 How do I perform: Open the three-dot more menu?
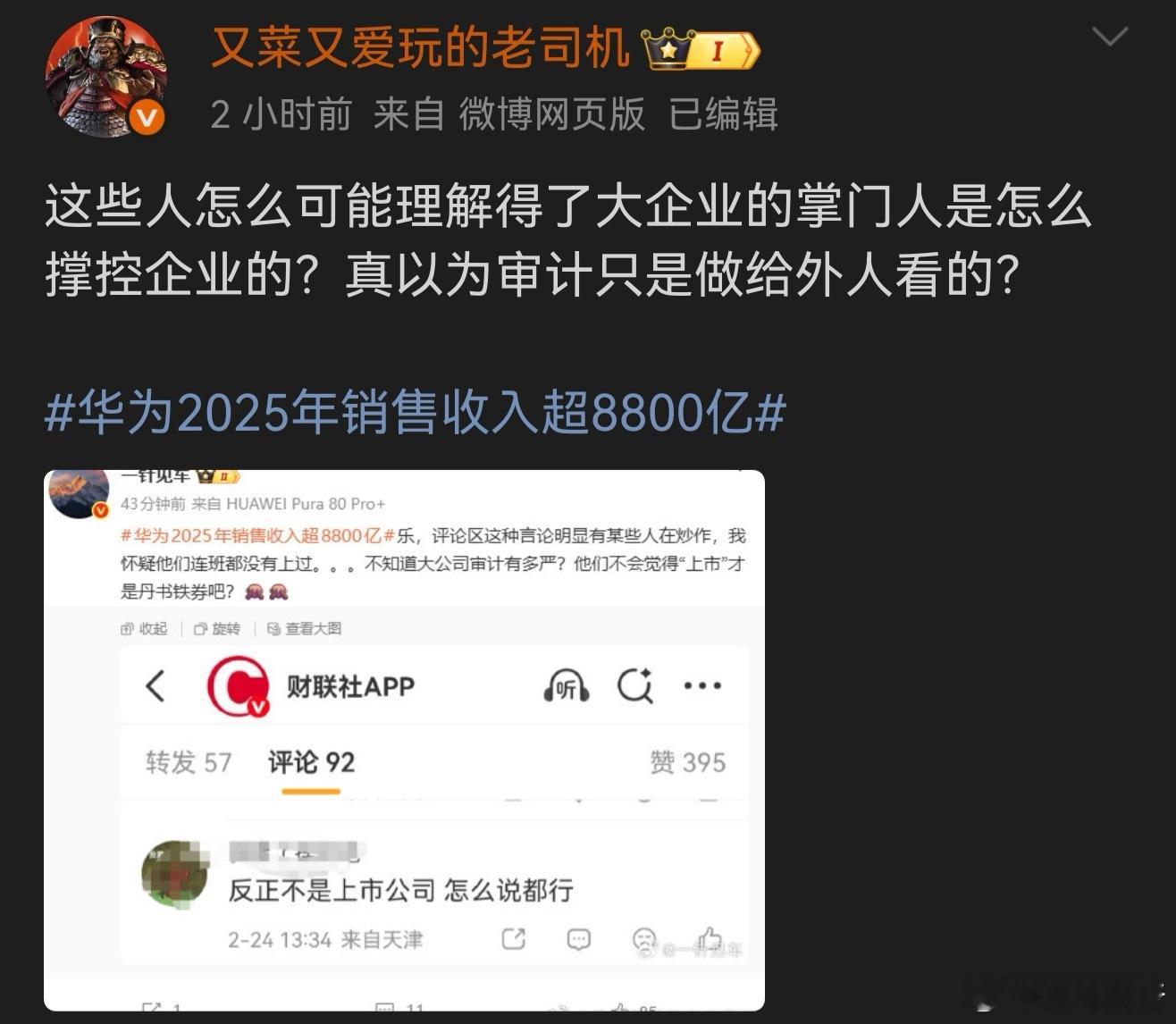coord(702,686)
